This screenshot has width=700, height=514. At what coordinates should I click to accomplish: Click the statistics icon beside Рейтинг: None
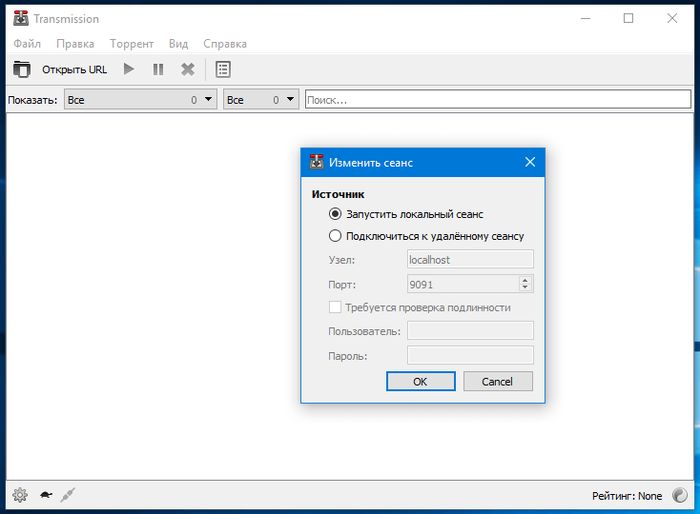pyautogui.click(x=680, y=495)
